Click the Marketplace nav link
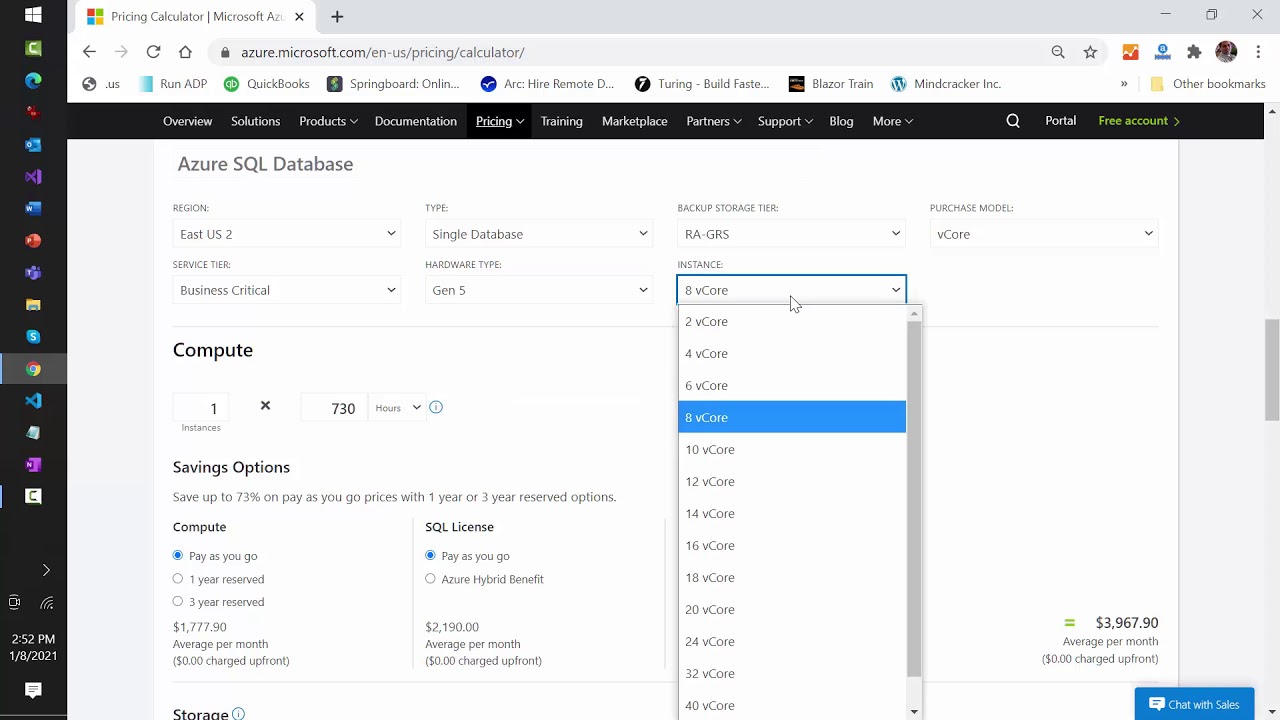This screenshot has height=720, width=1280. pos(634,121)
